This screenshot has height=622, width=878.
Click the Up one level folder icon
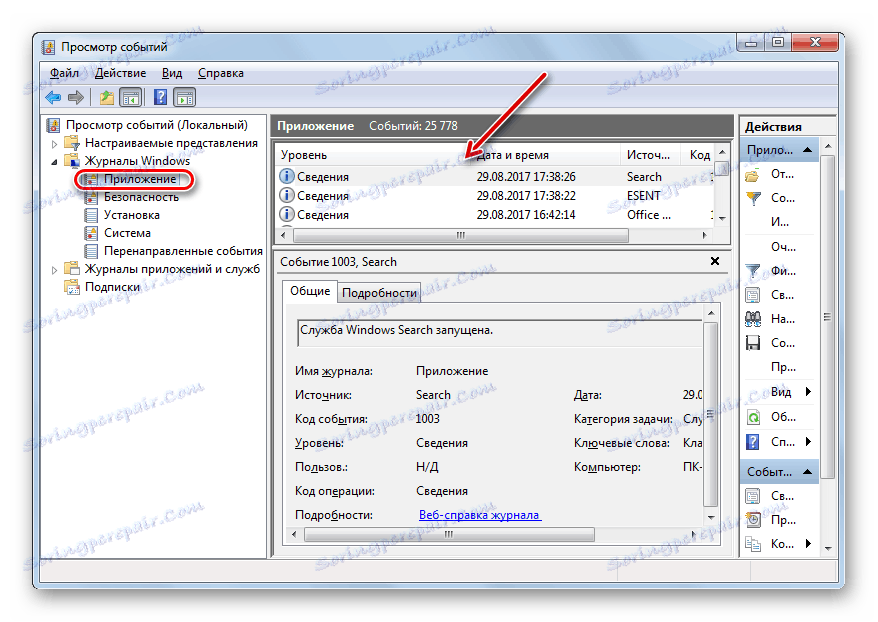[x=106, y=98]
